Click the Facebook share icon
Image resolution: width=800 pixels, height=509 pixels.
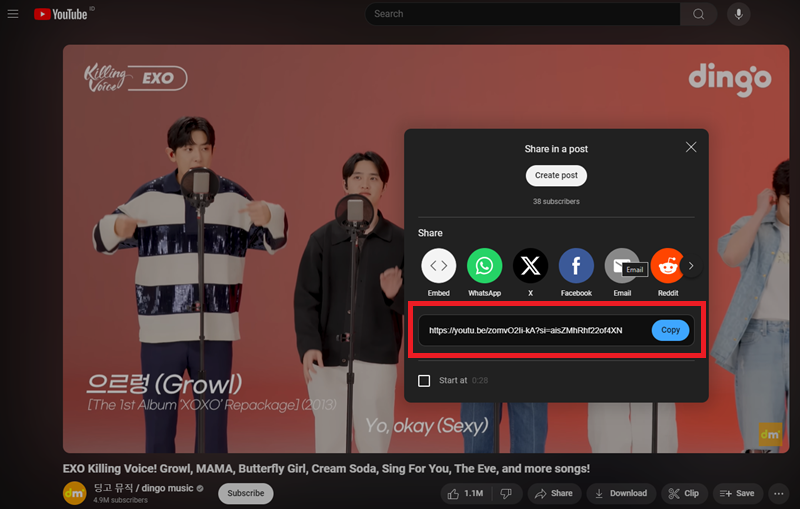[576, 266]
